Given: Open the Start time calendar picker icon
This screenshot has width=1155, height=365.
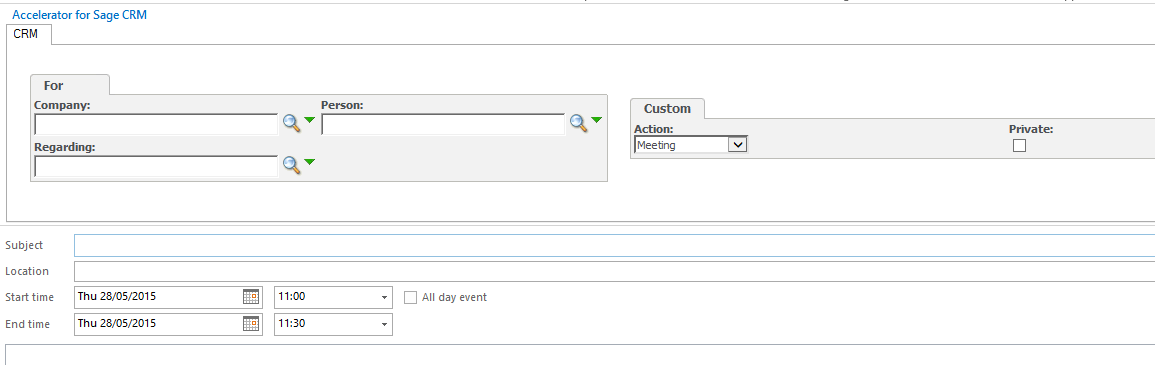Looking at the screenshot, I should (x=251, y=297).
